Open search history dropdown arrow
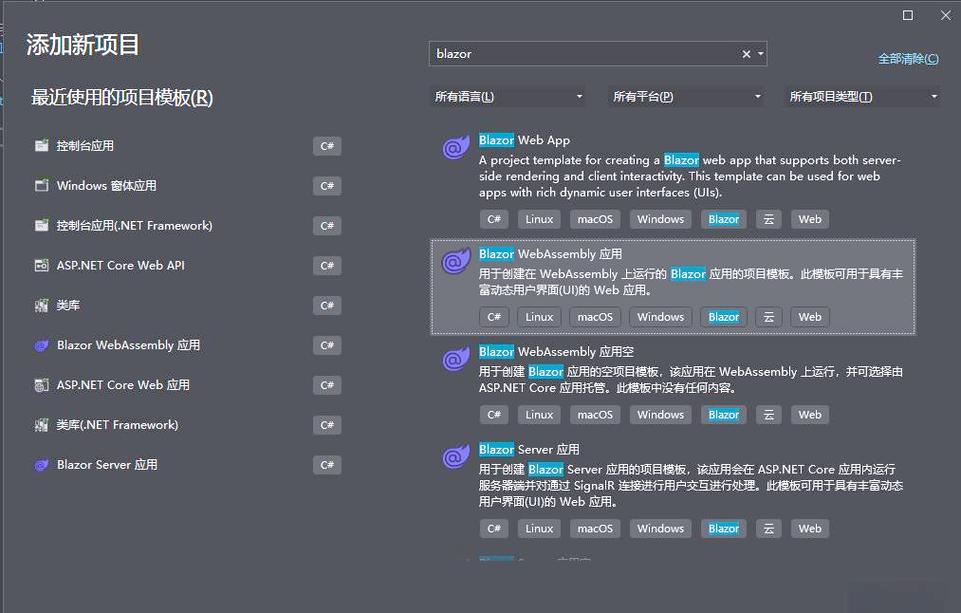The height and width of the screenshot is (613, 961). click(x=761, y=54)
